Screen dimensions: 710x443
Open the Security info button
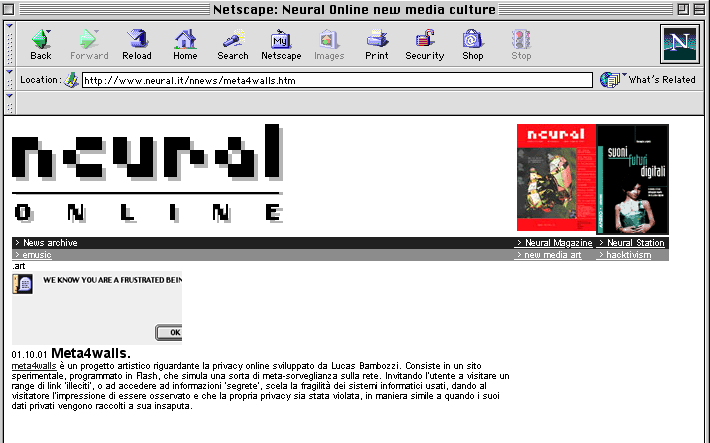pyautogui.click(x=425, y=45)
